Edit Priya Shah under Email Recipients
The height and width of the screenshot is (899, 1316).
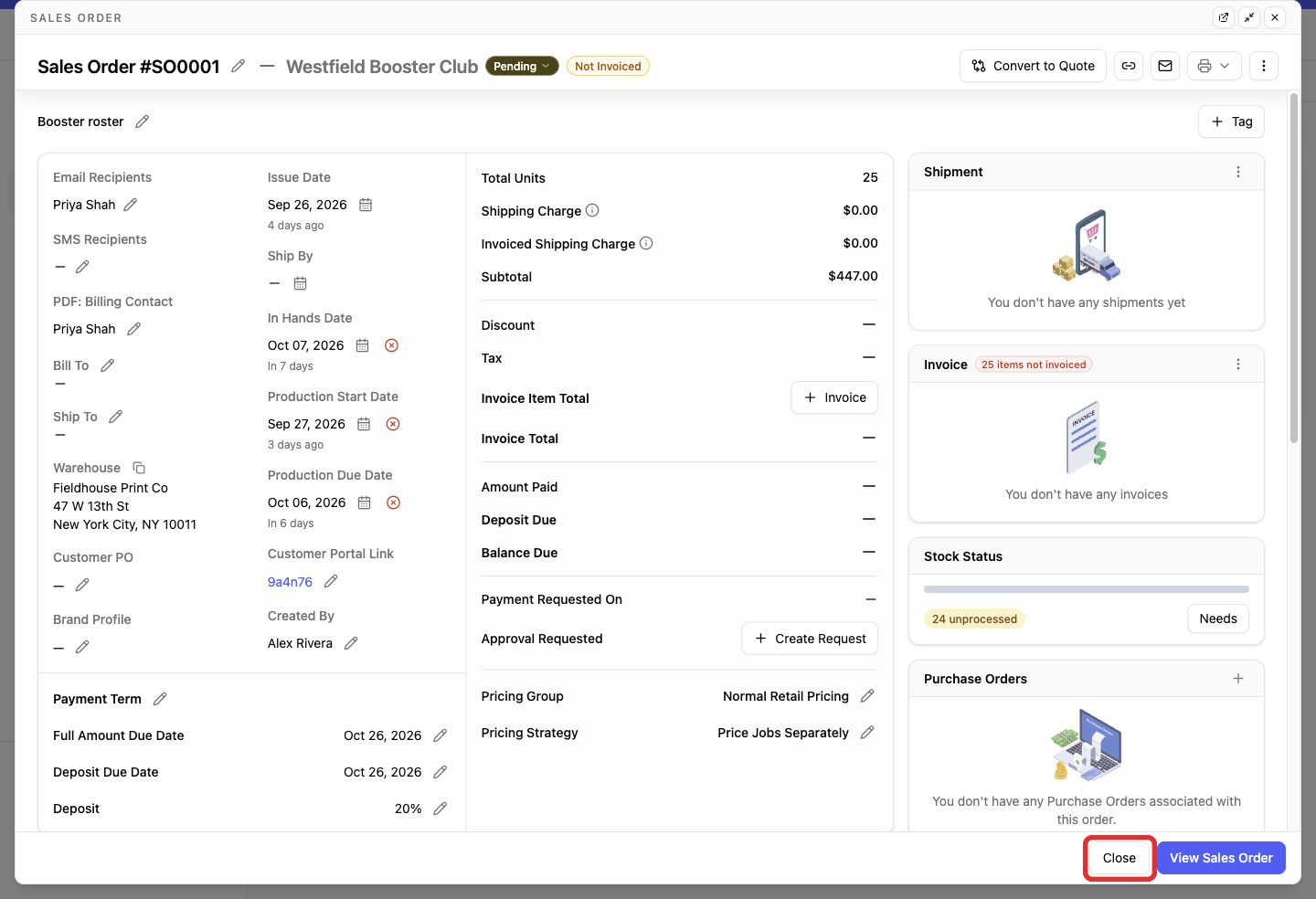click(x=131, y=205)
